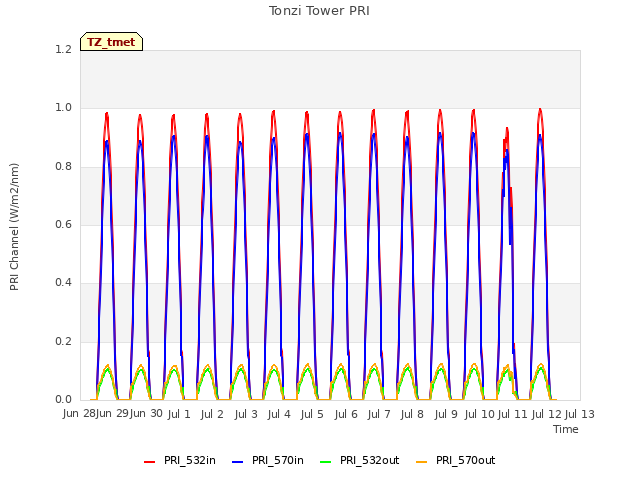Click the Jul 6 x-axis tick label
This screenshot has height=480, width=640.
(346, 414)
